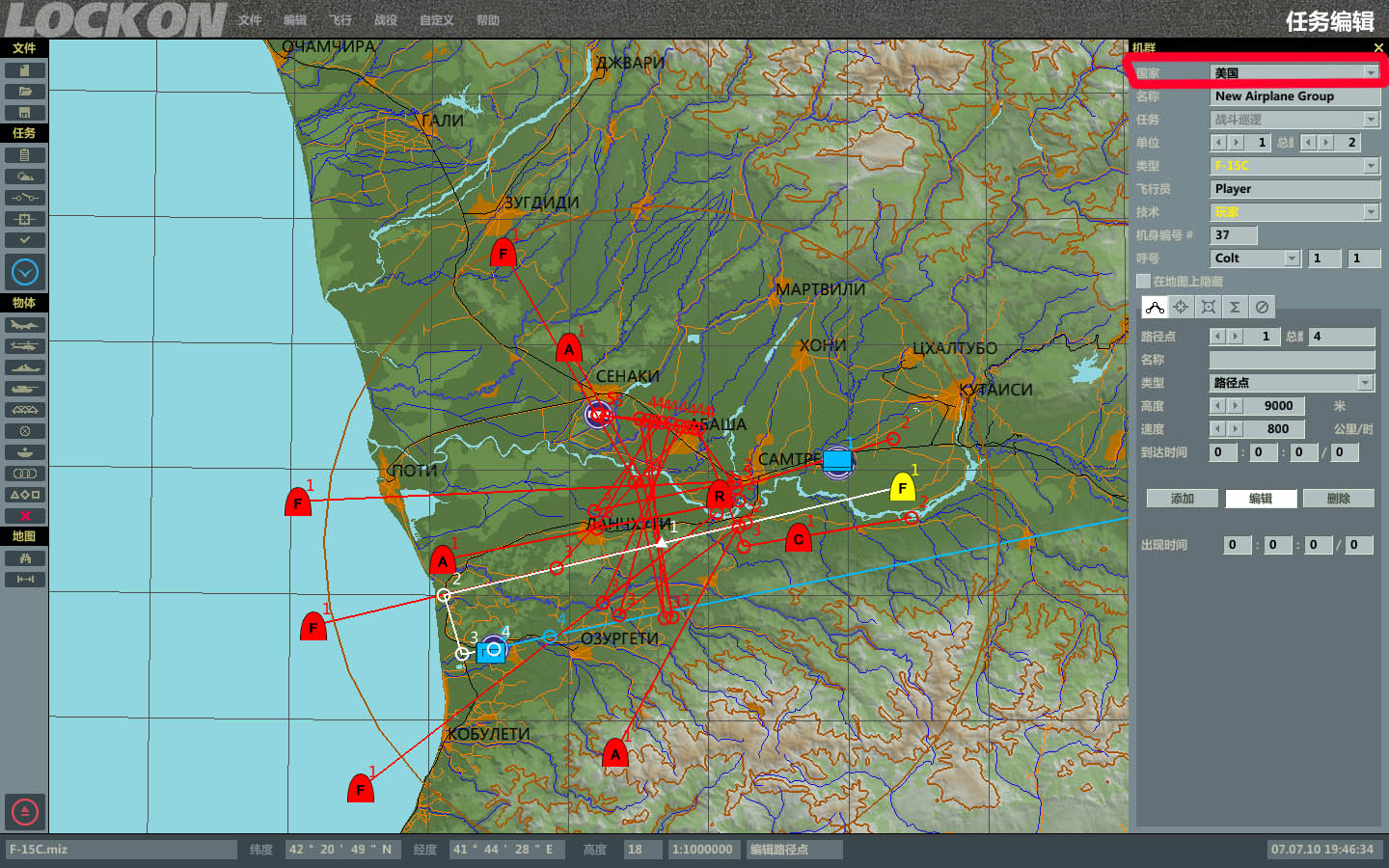Screen dimensions: 1389x868
Task: Go to previous waypoint in 路径点 row
Action: [1218, 336]
